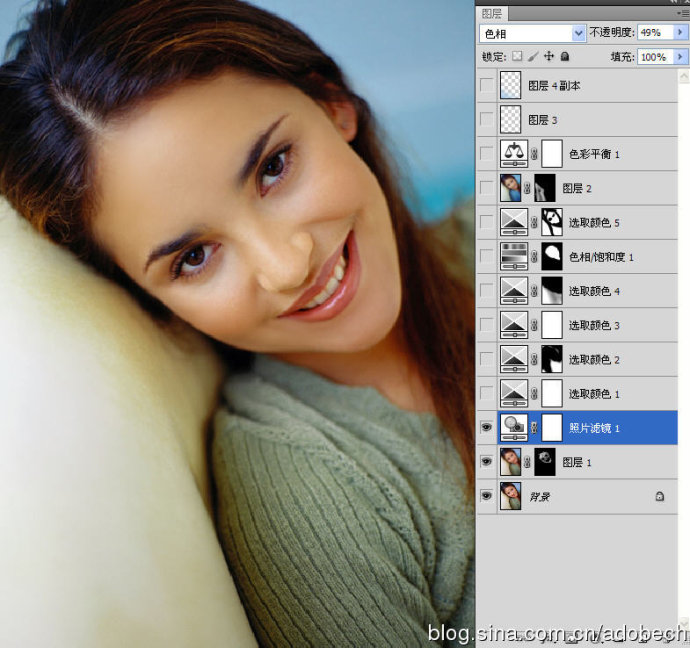This screenshot has width=690, height=648.
Task: Open the fill slider arrow next to 100%
Action: pos(680,57)
